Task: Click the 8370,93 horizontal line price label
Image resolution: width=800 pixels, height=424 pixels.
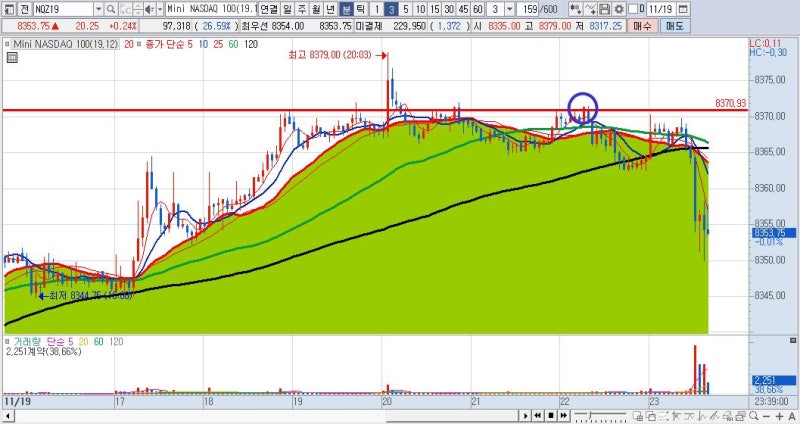Action: pyautogui.click(x=731, y=103)
